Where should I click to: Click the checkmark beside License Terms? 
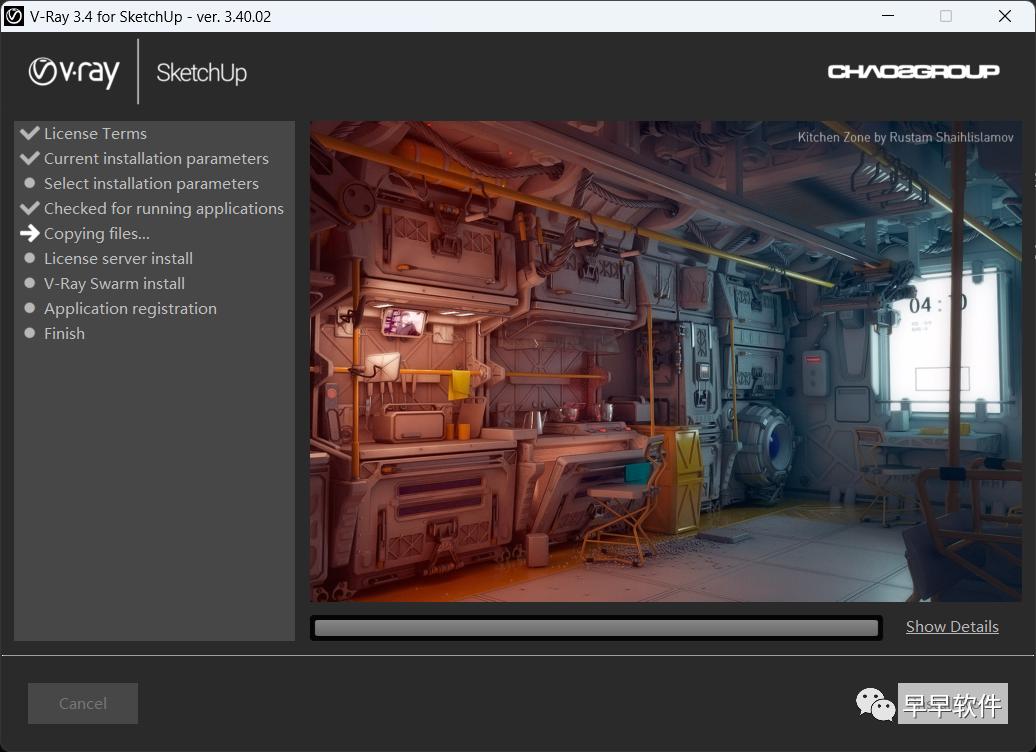30,132
